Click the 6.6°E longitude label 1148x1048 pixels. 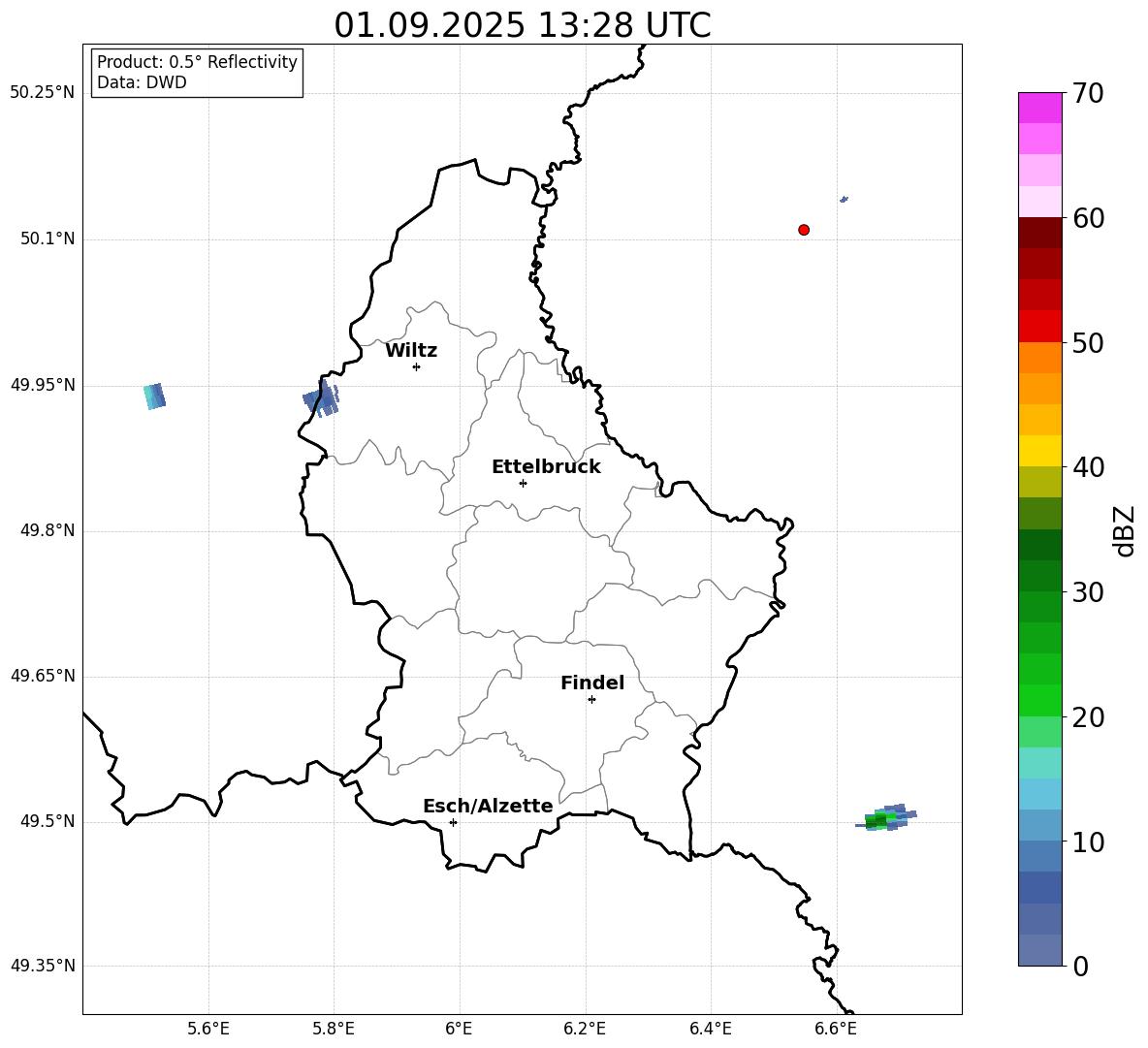pyautogui.click(x=836, y=1029)
